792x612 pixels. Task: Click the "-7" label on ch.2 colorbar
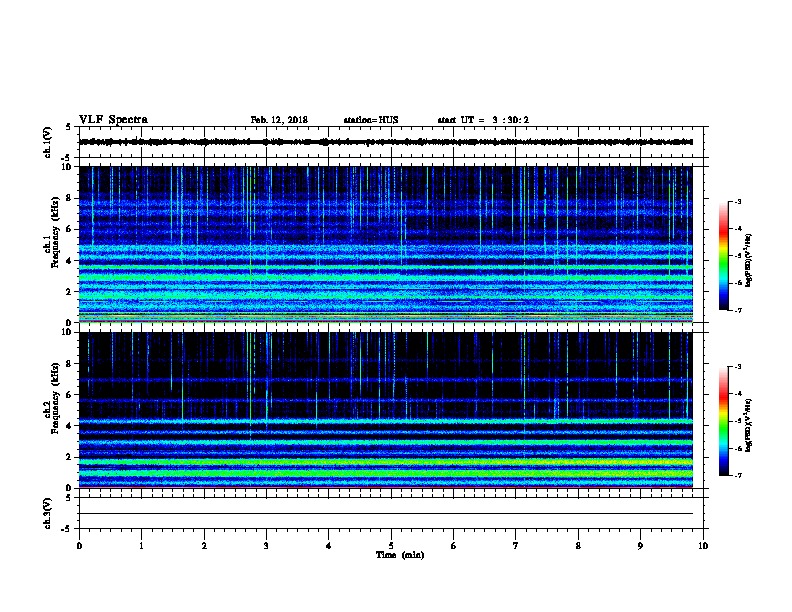pos(737,475)
